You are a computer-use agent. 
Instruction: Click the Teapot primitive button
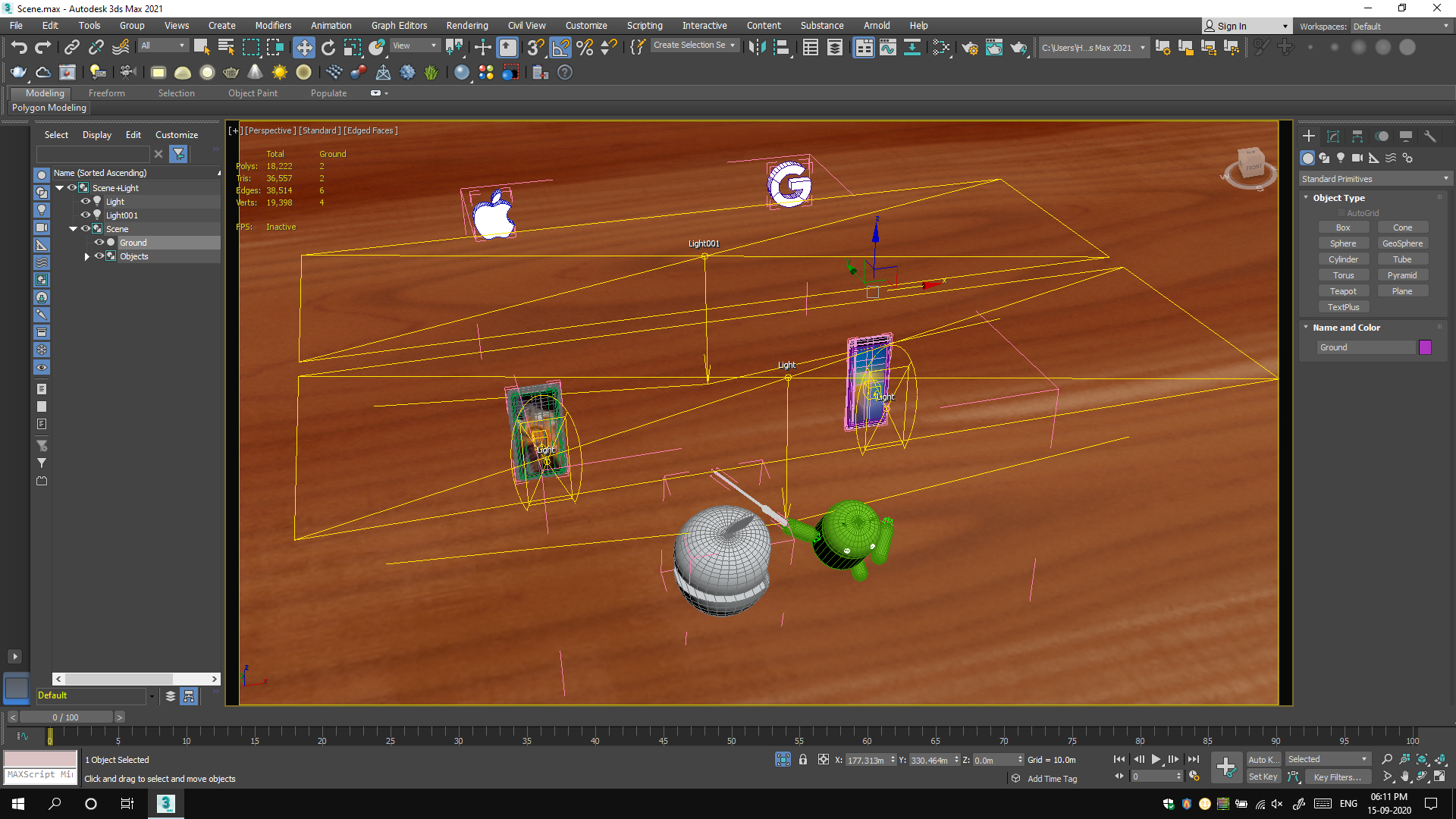1343,291
